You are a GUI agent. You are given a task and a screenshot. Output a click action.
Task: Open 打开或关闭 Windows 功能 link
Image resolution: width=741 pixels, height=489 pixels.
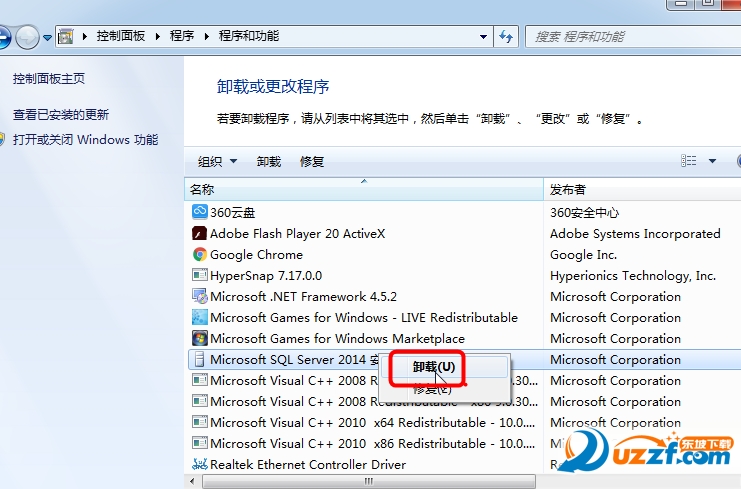point(86,140)
